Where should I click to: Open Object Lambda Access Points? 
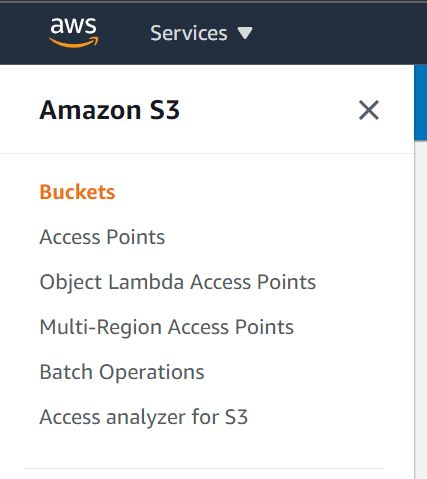click(178, 282)
